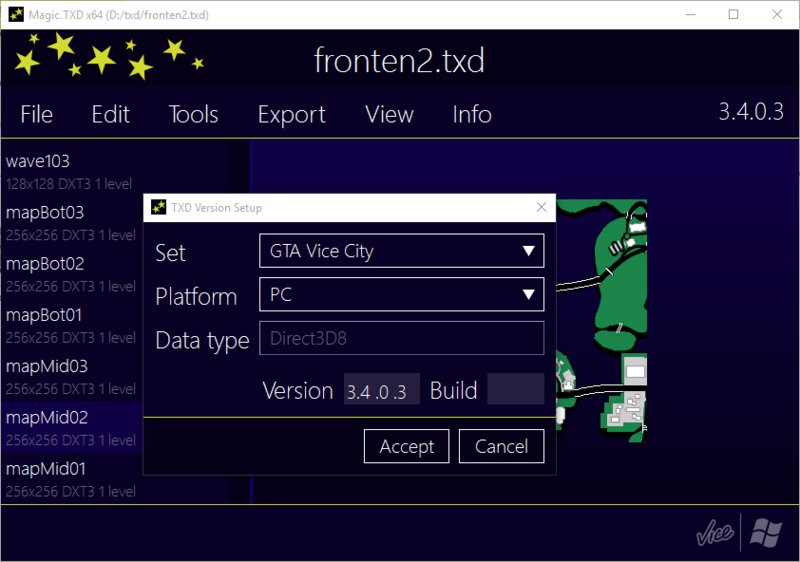Screen dimensions: 800x562
Task: Expand the Platform dropdown showing PC
Action: point(402,294)
